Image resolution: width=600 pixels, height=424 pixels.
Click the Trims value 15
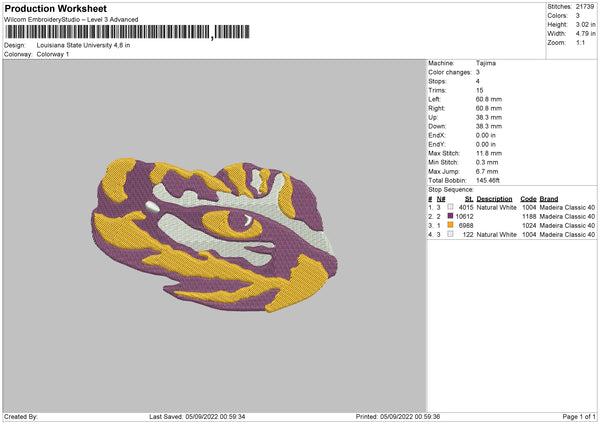pos(480,90)
